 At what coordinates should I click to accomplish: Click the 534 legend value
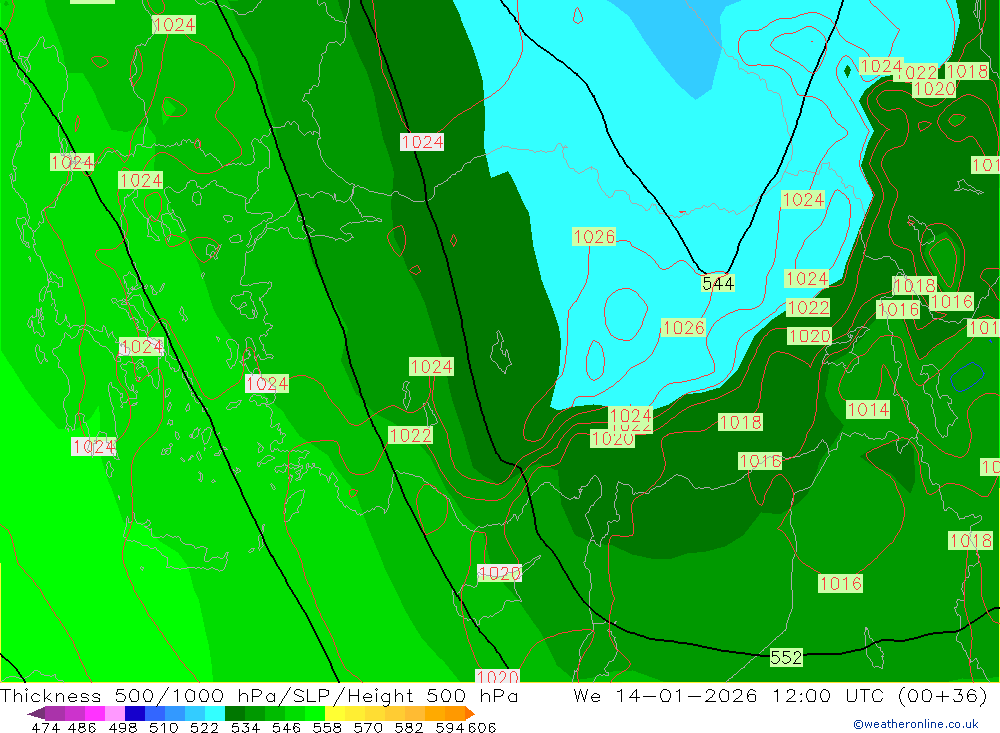(246, 727)
